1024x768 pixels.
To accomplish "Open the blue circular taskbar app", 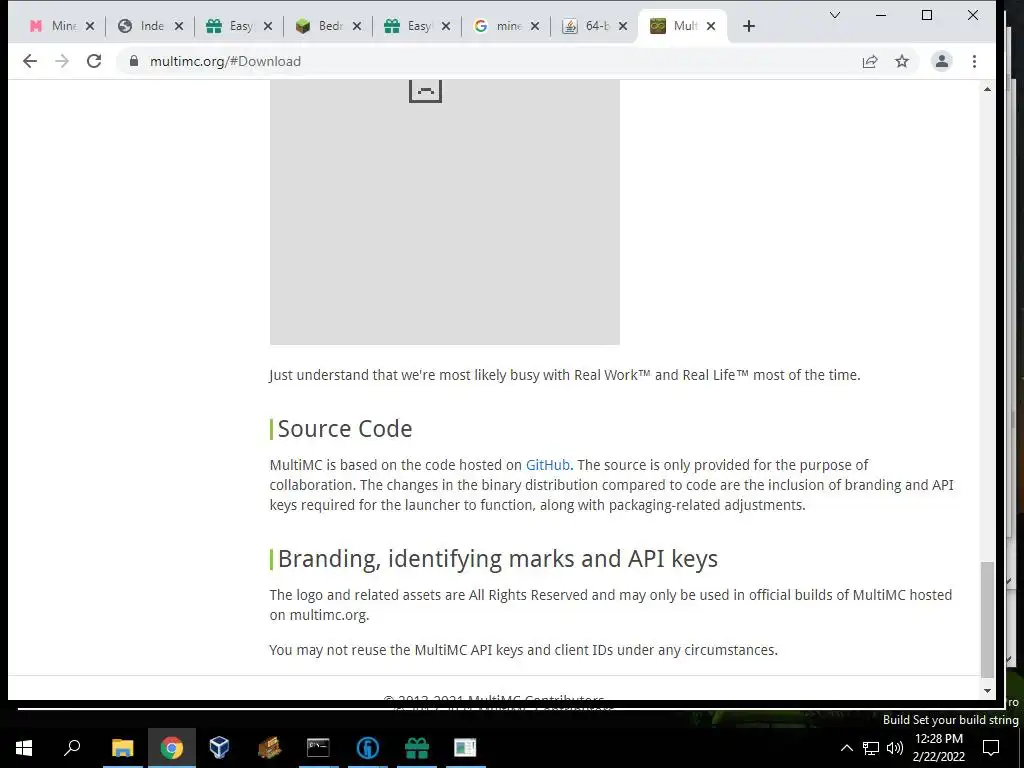I will coord(368,748).
